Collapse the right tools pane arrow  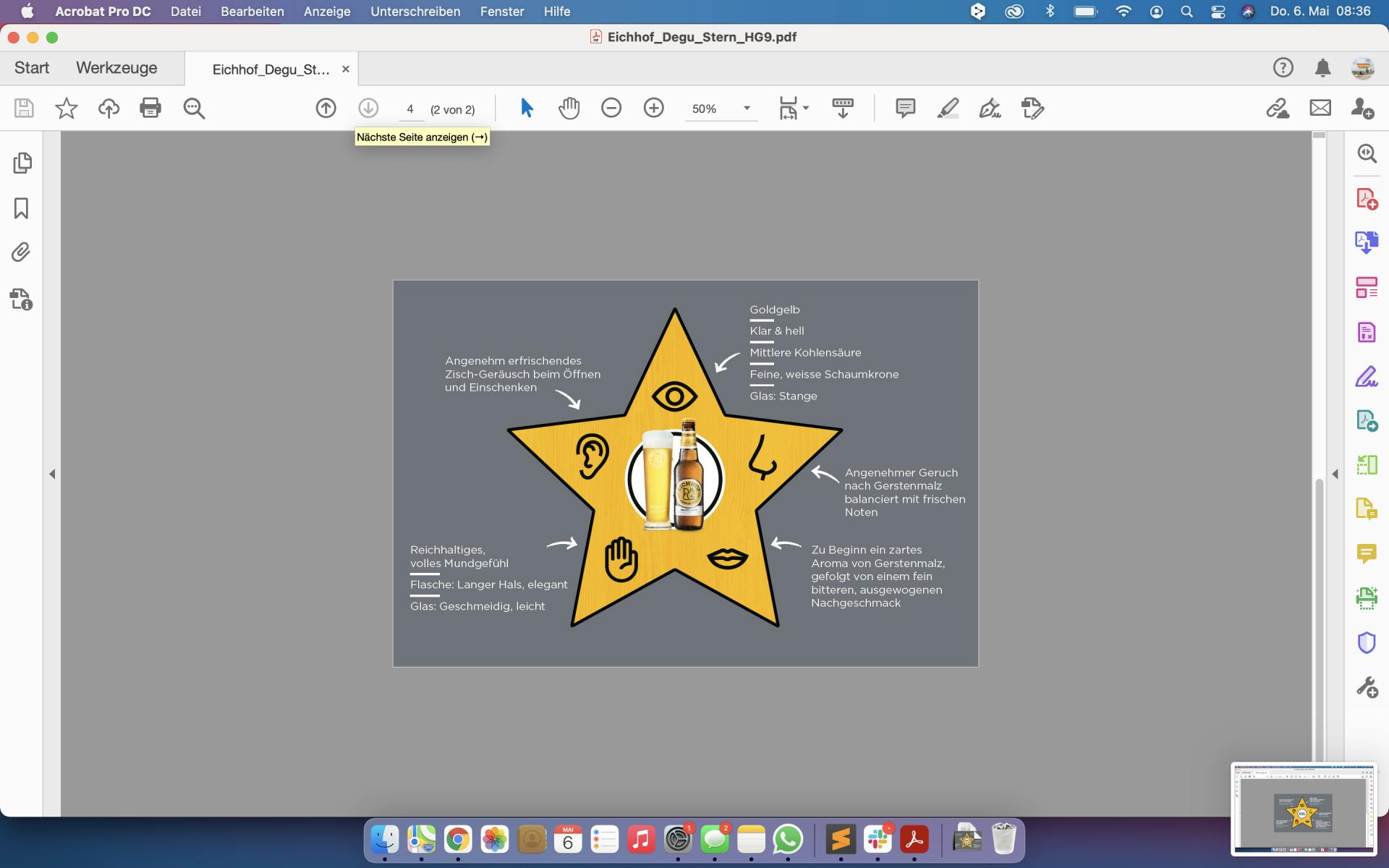[x=1335, y=474]
